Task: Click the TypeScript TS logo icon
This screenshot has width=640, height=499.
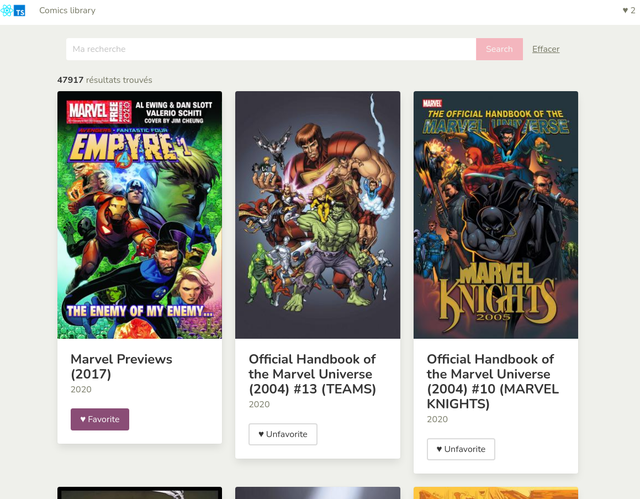Action: point(20,11)
